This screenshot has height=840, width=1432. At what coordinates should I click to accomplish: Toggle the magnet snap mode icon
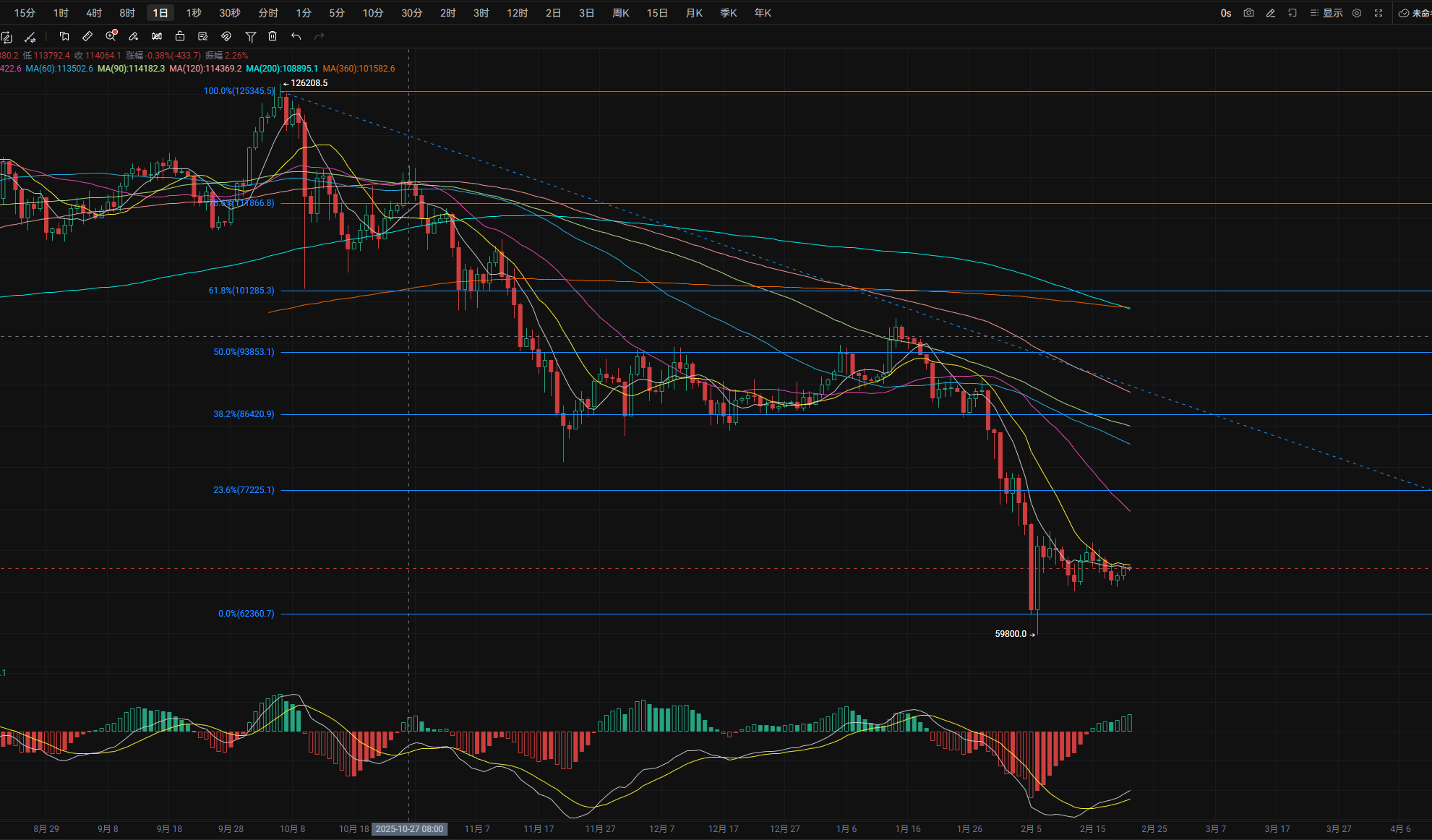click(226, 36)
